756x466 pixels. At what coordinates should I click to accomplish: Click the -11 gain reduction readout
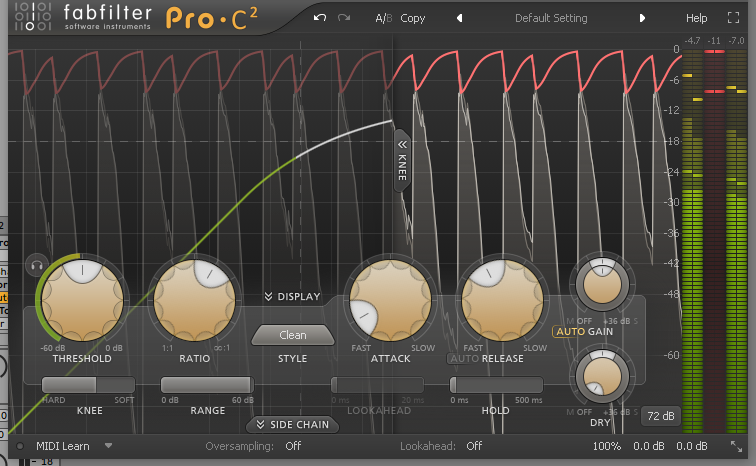[x=714, y=41]
